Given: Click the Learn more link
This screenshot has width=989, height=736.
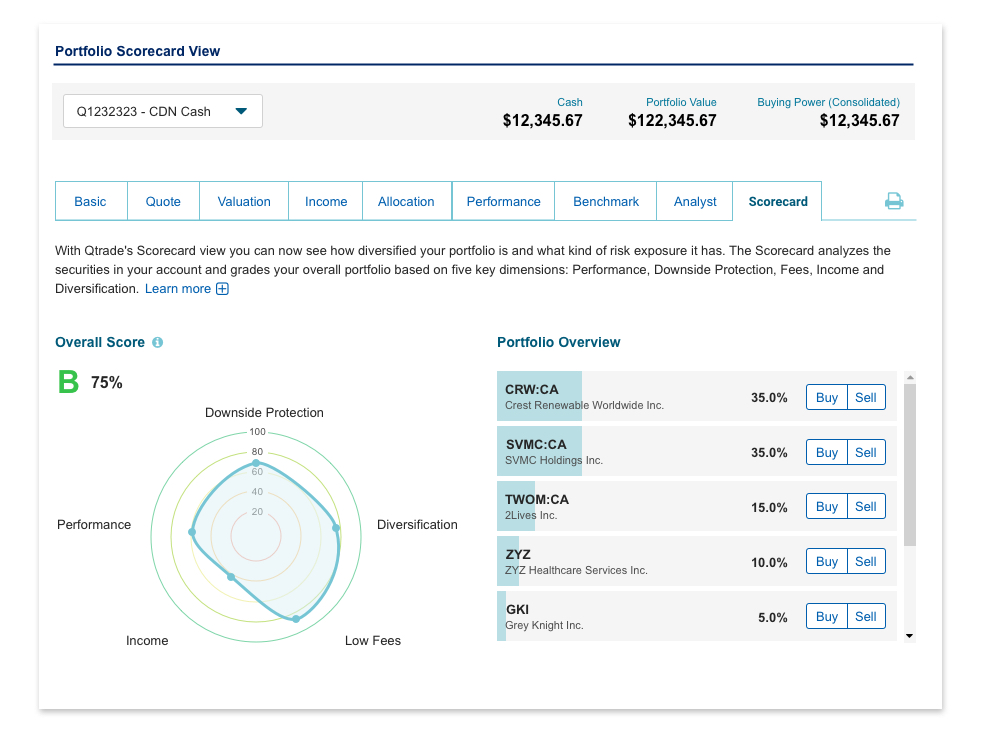Looking at the screenshot, I should (x=178, y=289).
